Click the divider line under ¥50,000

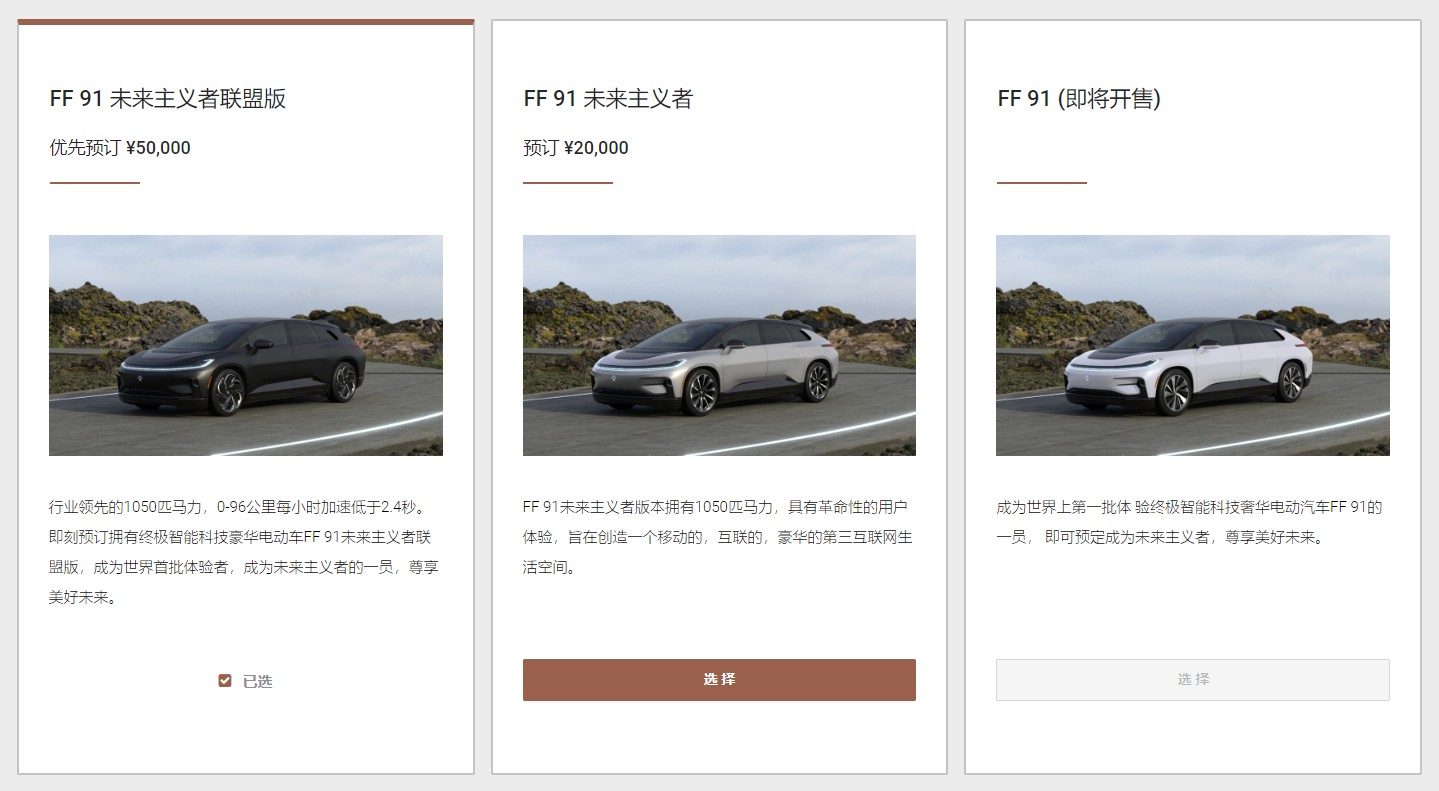[95, 183]
